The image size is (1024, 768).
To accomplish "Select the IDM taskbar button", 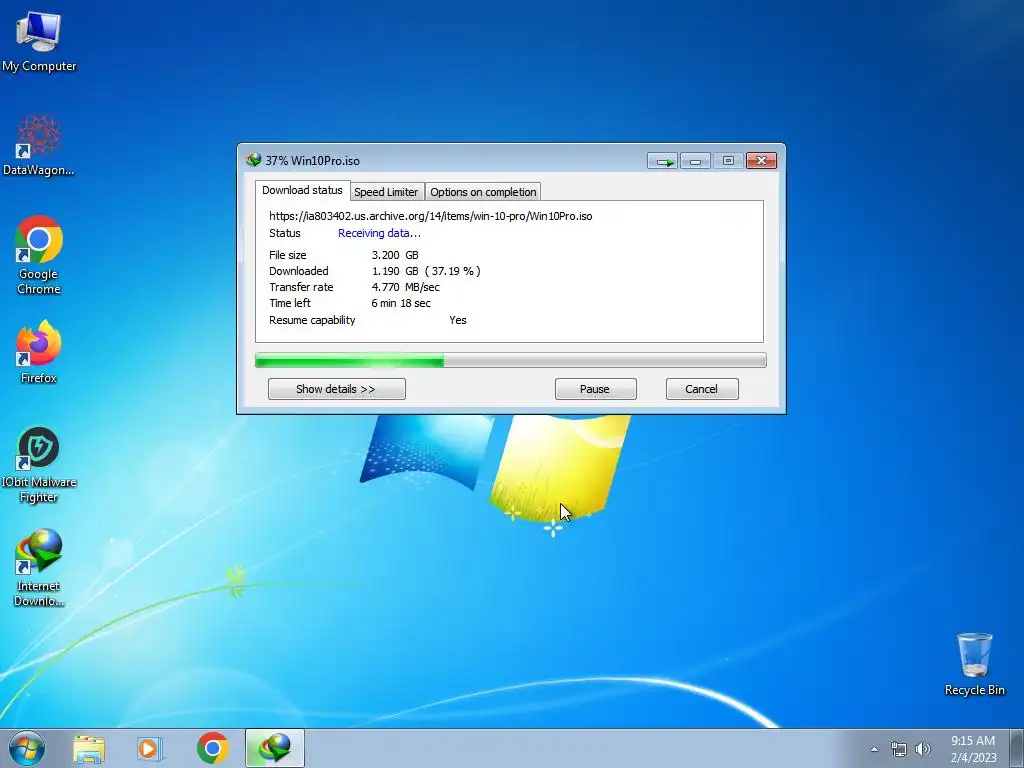I will click(275, 748).
